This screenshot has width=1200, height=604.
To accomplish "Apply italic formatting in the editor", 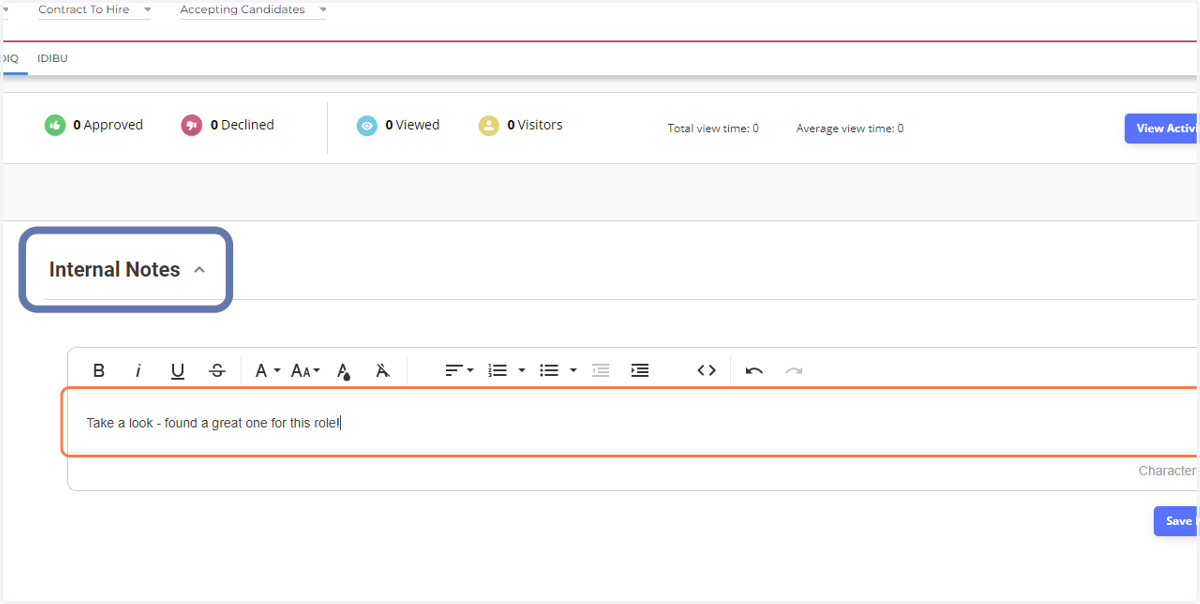I will click(138, 370).
